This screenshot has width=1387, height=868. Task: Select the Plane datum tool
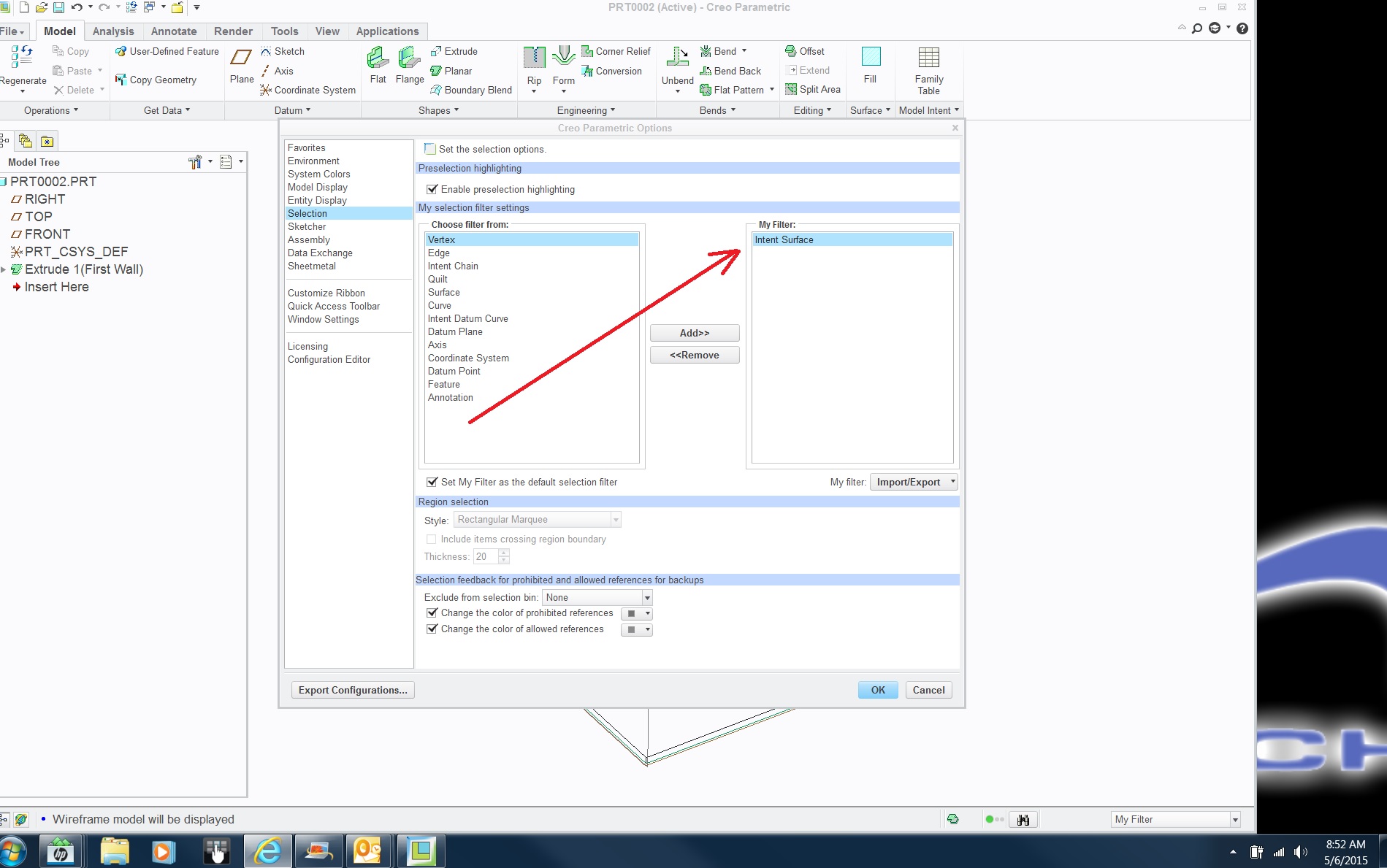[x=241, y=66]
